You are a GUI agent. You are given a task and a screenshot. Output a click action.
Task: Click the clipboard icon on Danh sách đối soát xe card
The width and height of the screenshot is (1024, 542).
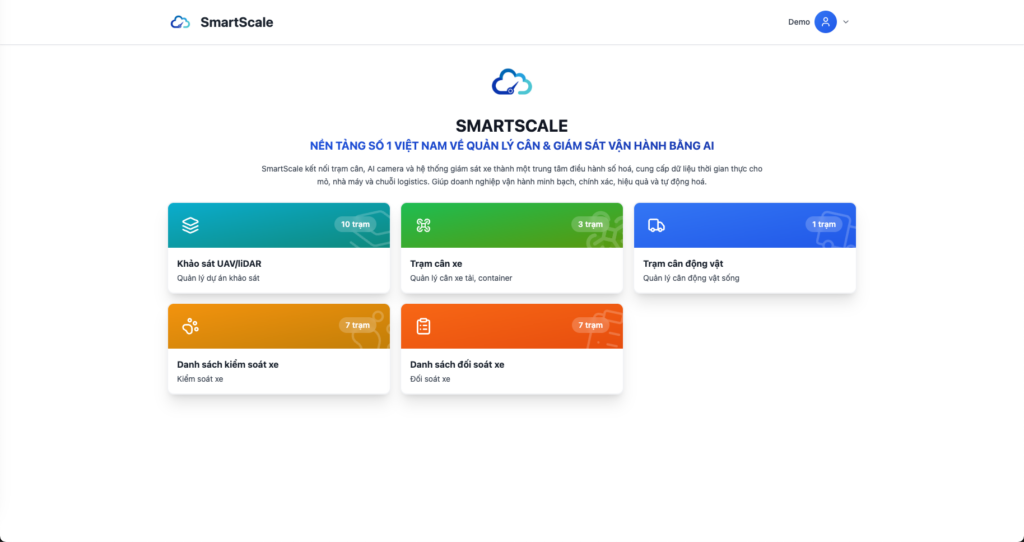tap(423, 326)
